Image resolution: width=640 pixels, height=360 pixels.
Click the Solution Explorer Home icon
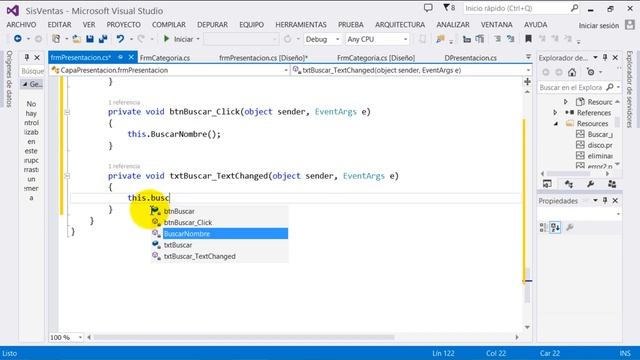pos(572,72)
